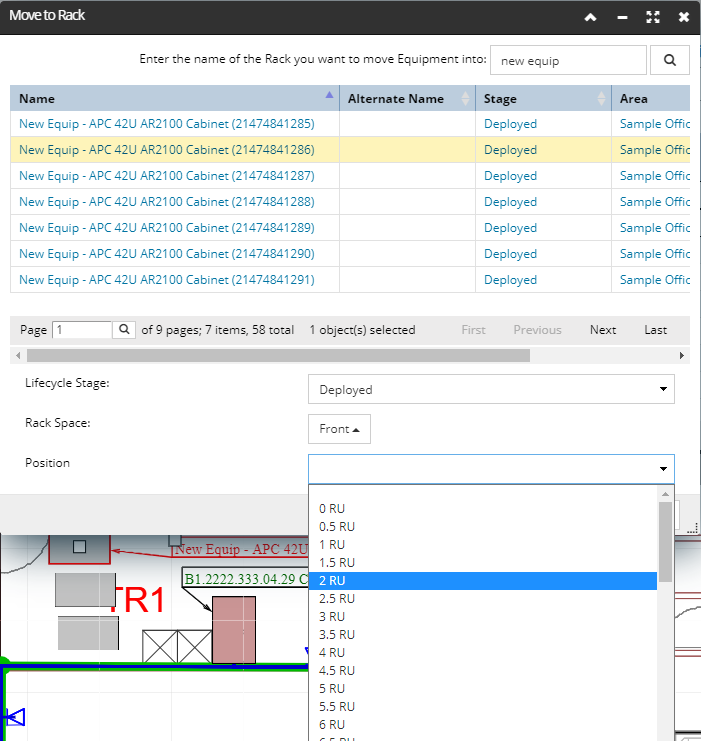Select 2.5 RU position option
Viewport: 701px width, 741px height.
(x=483, y=599)
